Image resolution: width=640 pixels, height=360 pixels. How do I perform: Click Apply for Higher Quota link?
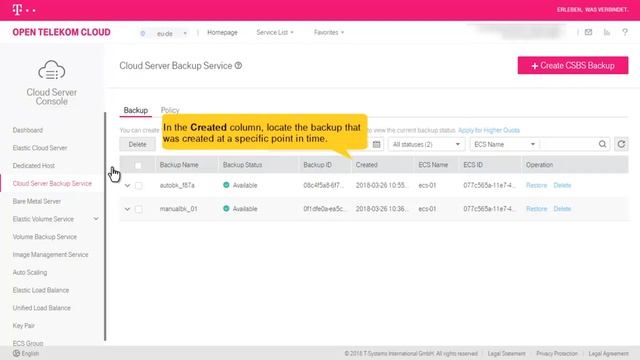489,130
